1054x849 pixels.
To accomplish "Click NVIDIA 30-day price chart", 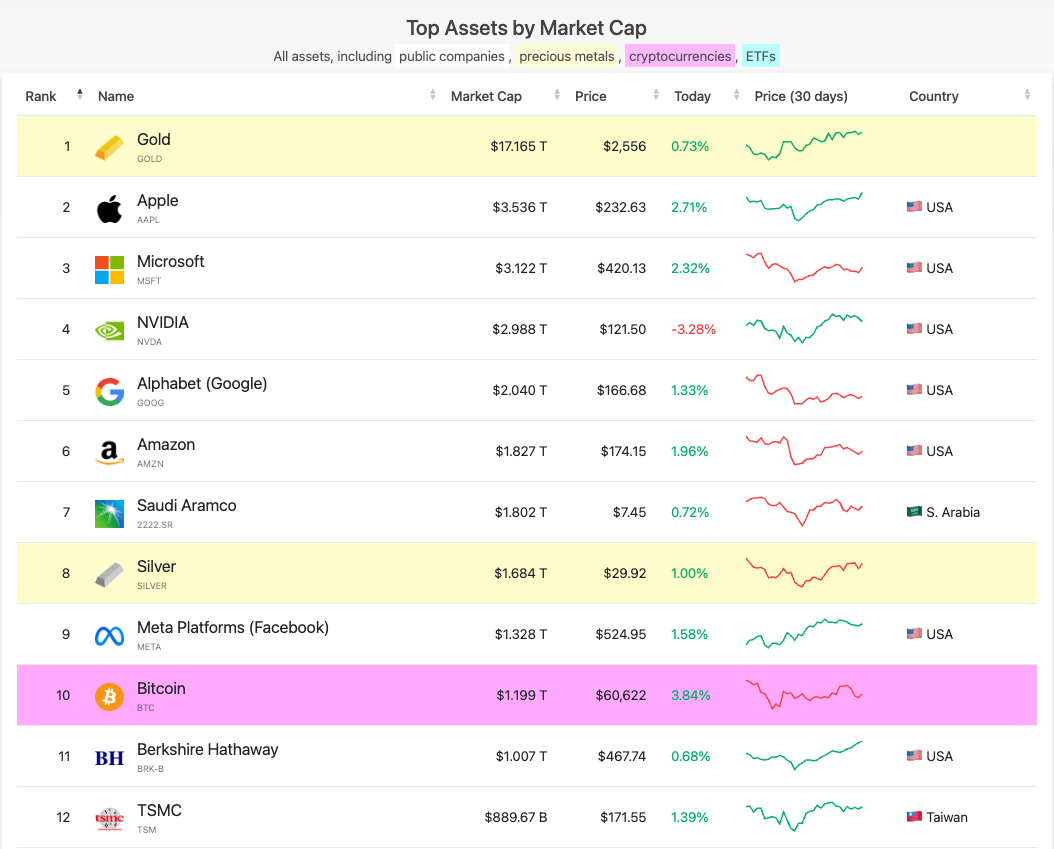I will (804, 328).
